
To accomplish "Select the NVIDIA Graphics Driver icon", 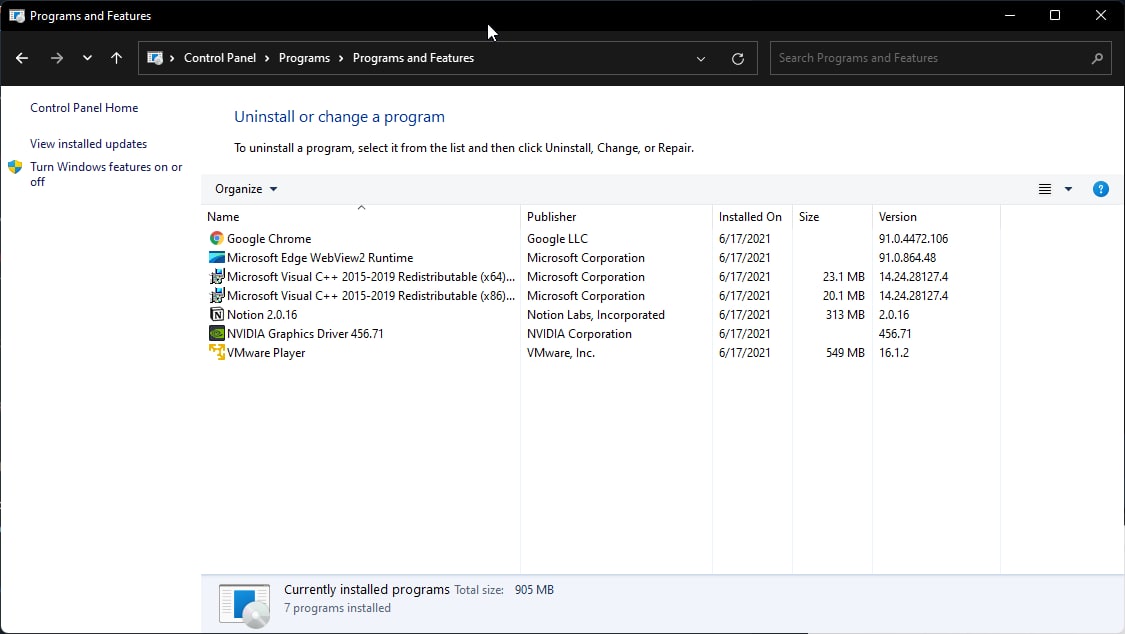I will tap(217, 333).
